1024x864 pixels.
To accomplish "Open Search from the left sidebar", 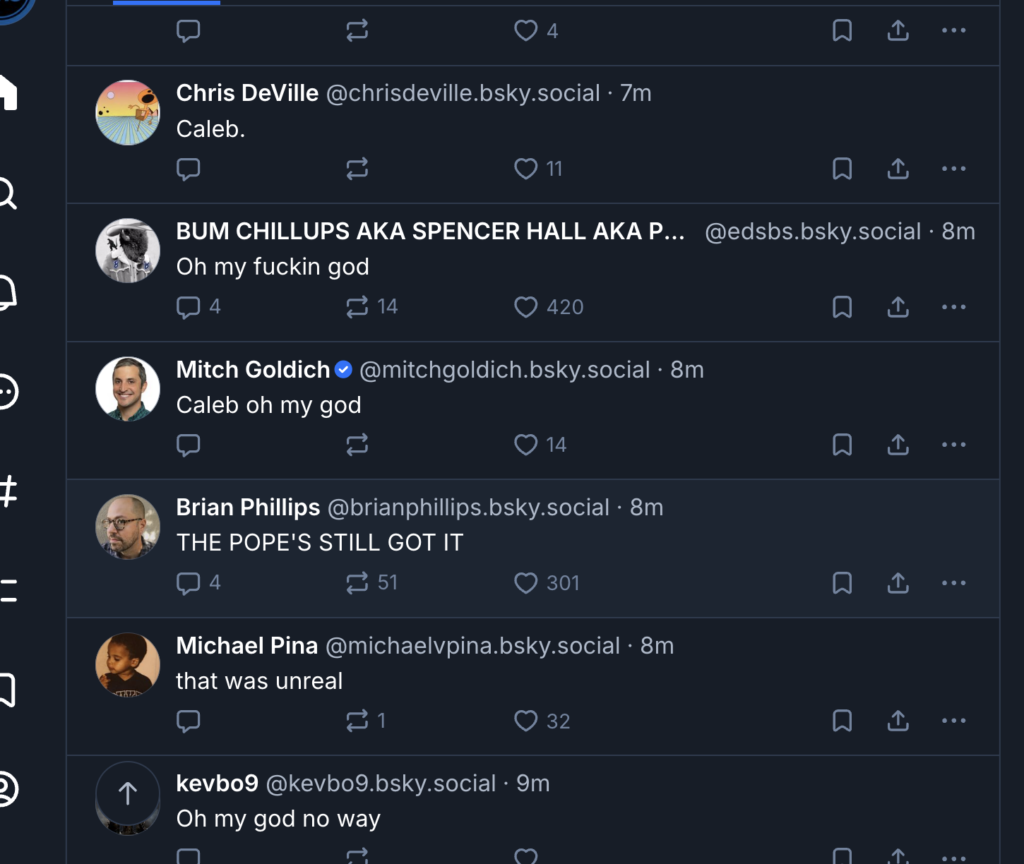I will click(x=6, y=192).
